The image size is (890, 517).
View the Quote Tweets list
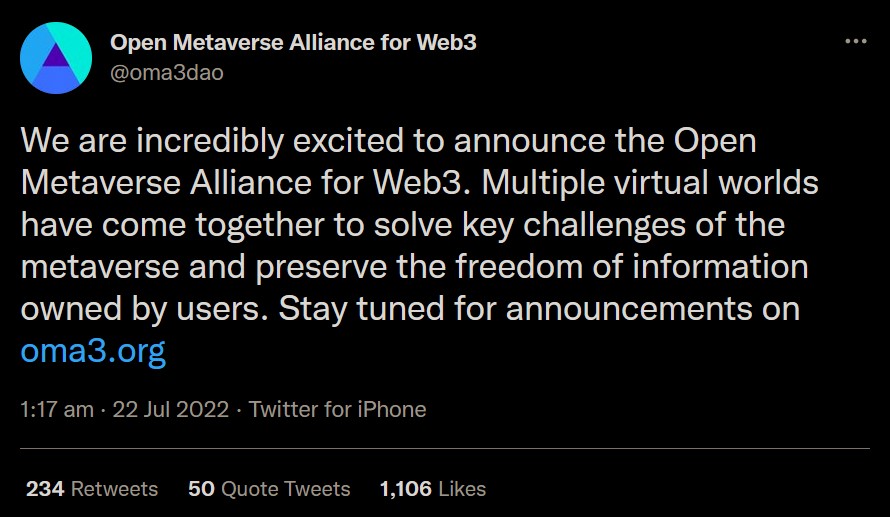tap(269, 489)
